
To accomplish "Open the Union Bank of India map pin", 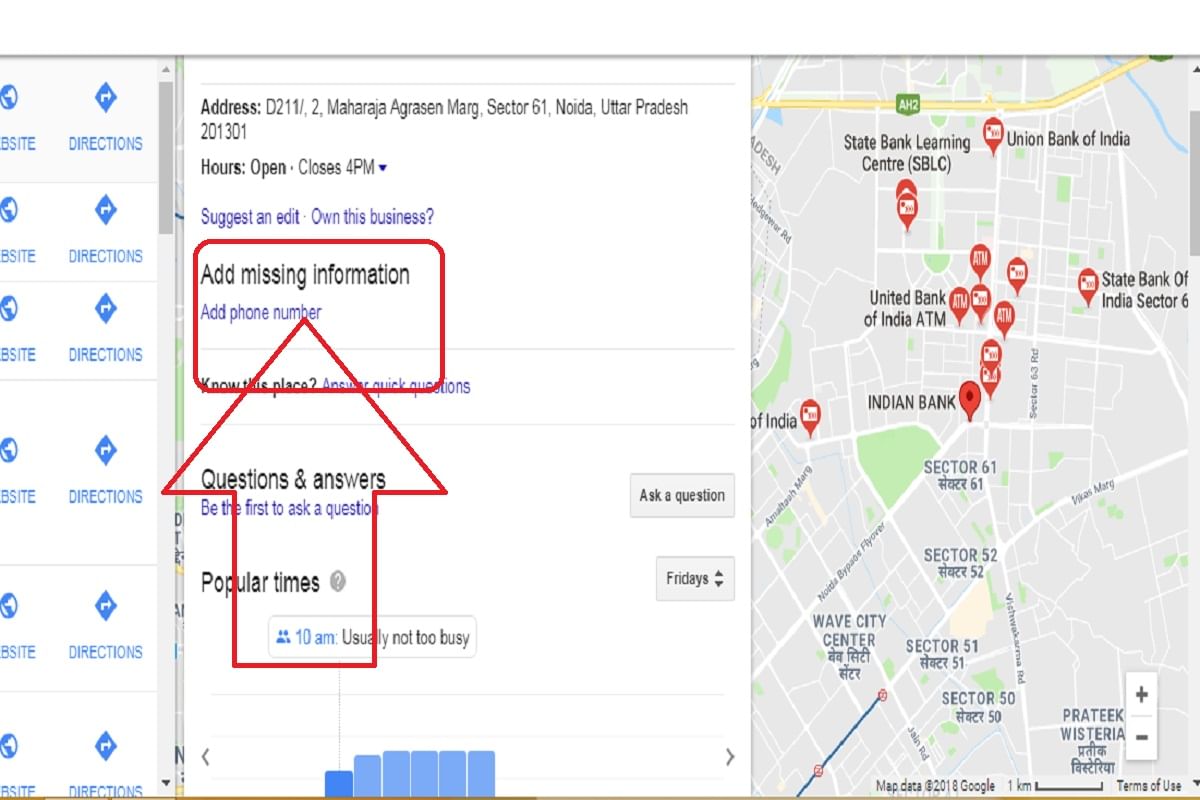I will click(x=991, y=134).
